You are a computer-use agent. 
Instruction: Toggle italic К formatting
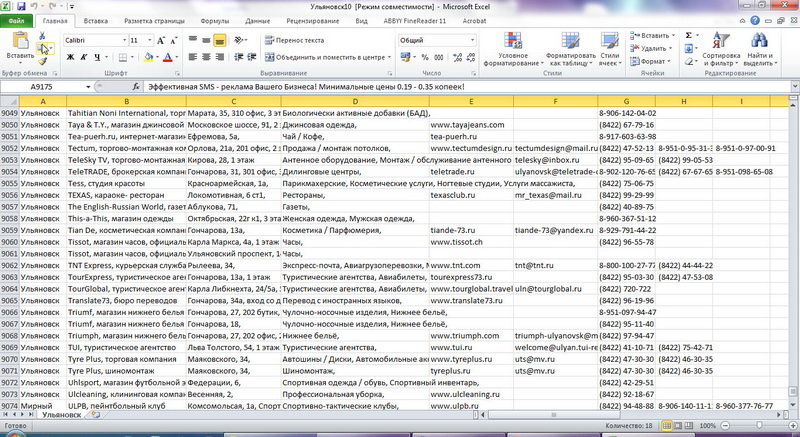pos(84,57)
